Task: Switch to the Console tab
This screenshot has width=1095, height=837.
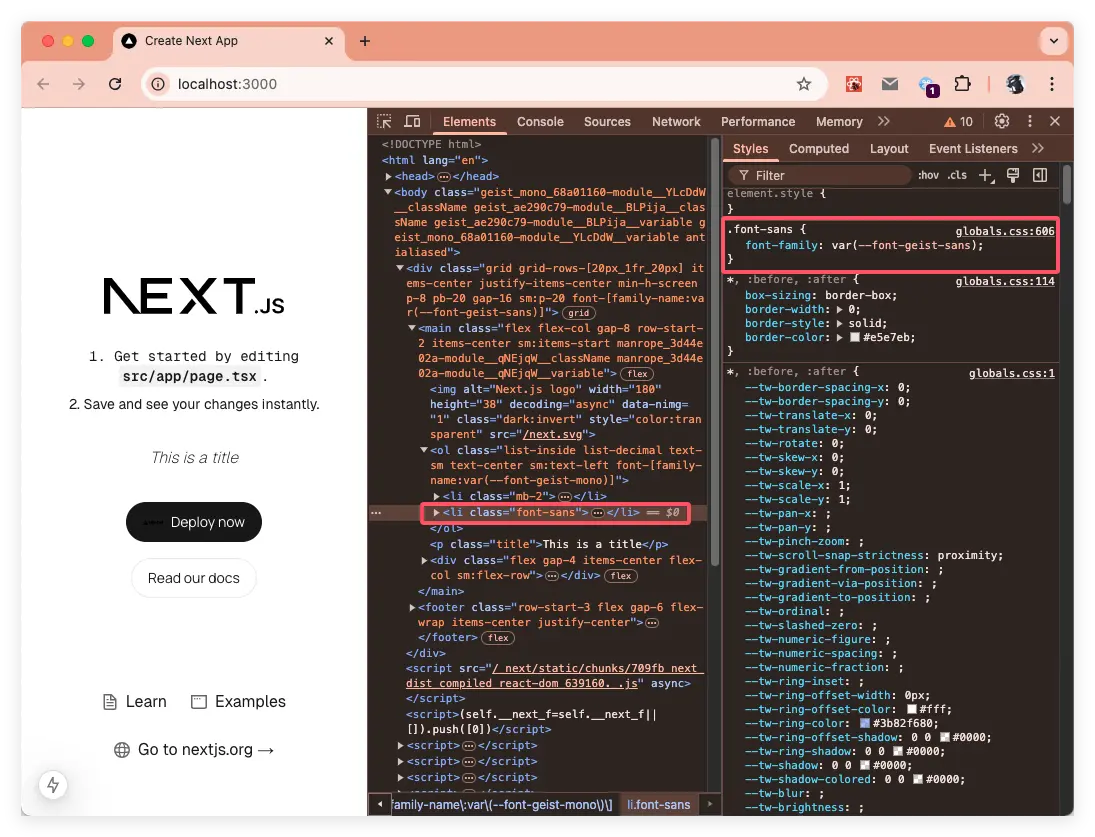Action: (540, 121)
